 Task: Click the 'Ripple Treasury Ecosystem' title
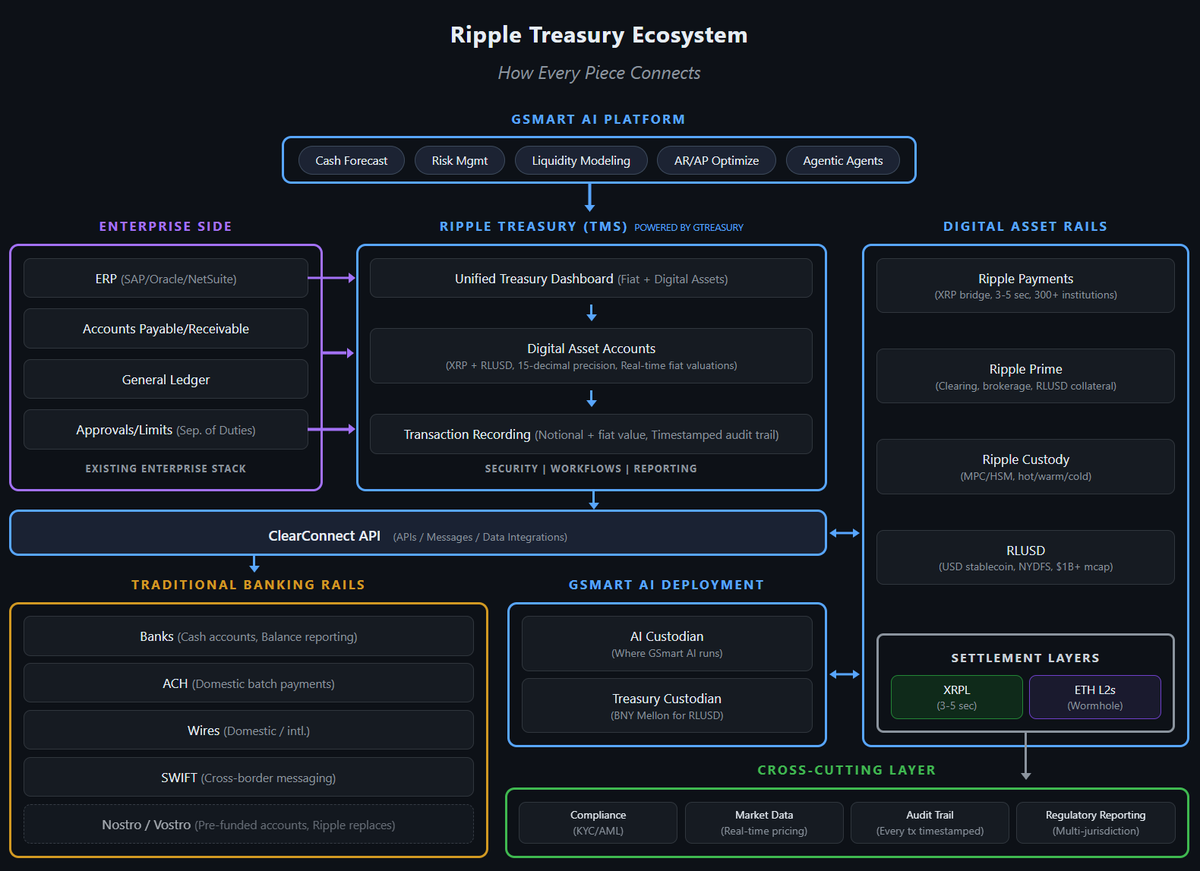pyautogui.click(x=599, y=35)
